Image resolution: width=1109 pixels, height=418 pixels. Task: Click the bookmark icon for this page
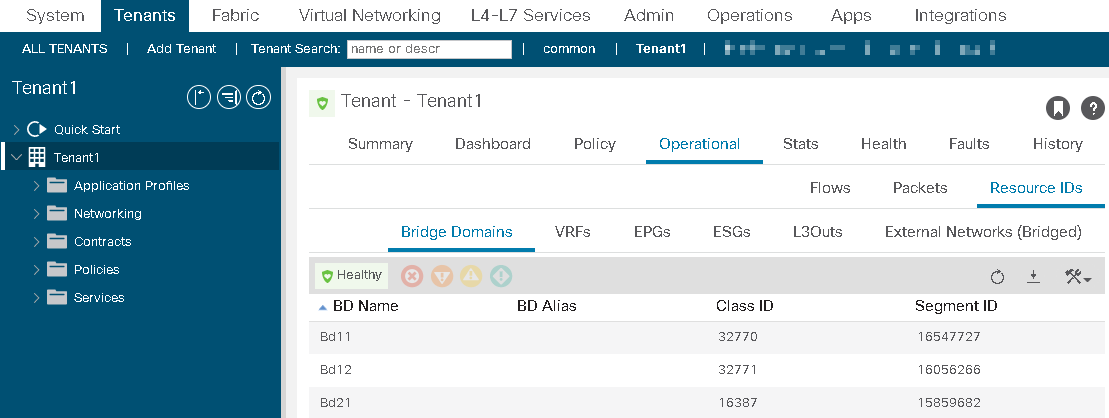[1057, 108]
